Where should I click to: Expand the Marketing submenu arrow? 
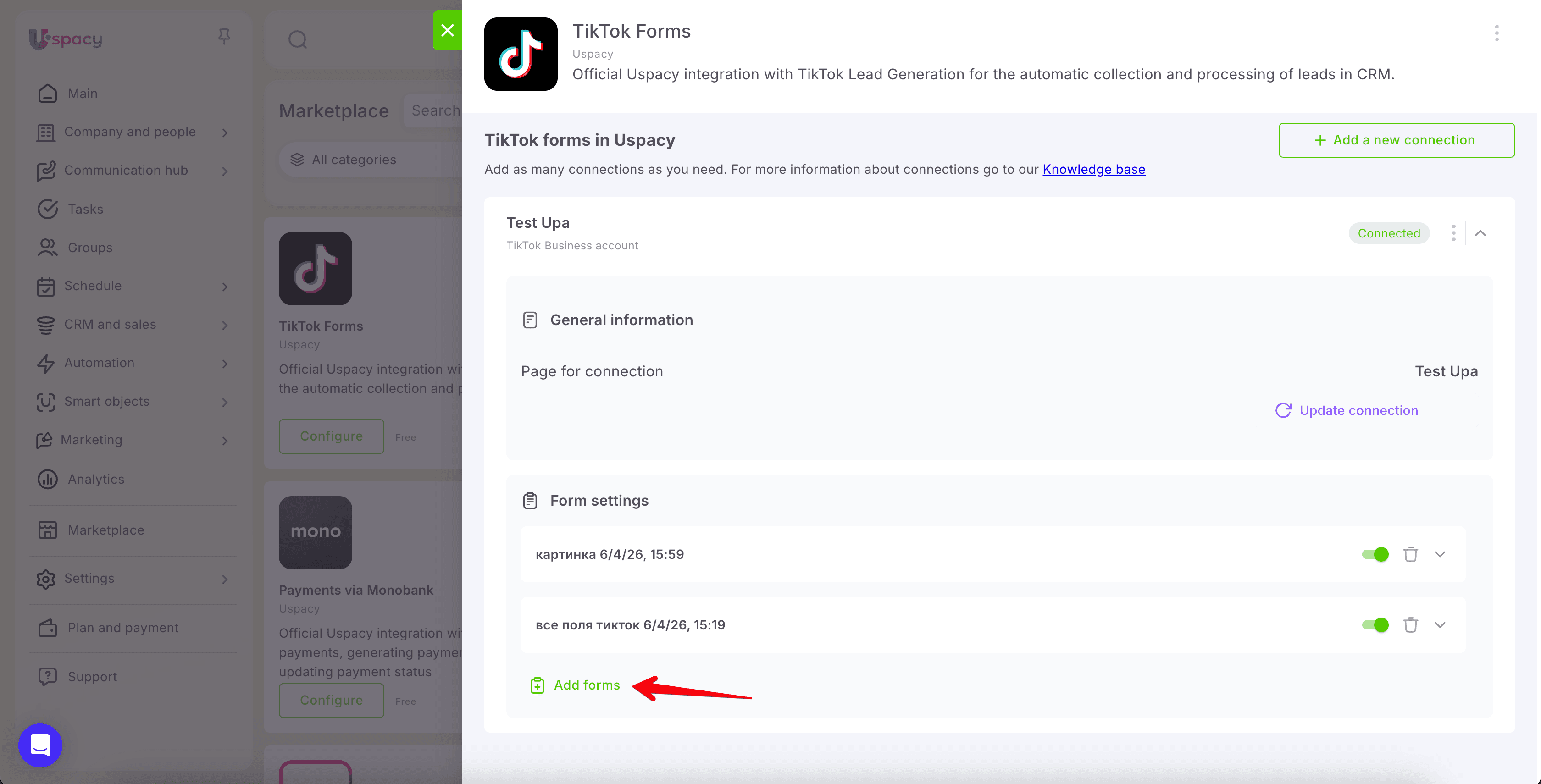click(225, 441)
